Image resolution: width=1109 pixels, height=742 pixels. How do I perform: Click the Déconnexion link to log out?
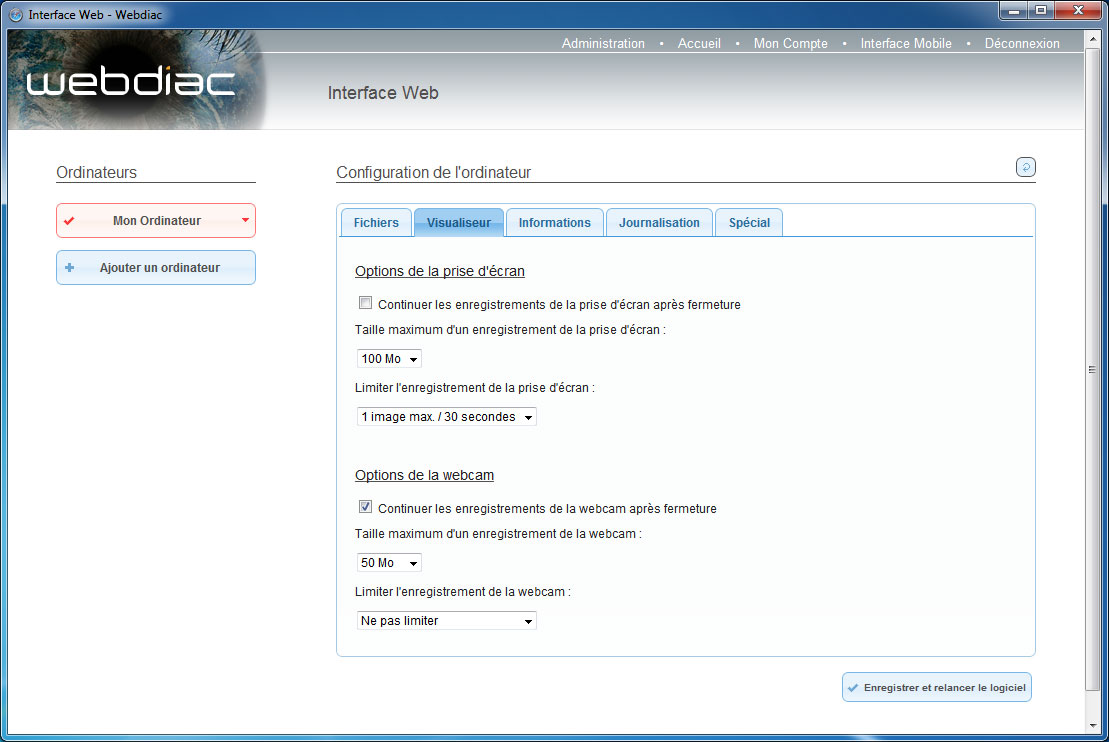click(1022, 43)
